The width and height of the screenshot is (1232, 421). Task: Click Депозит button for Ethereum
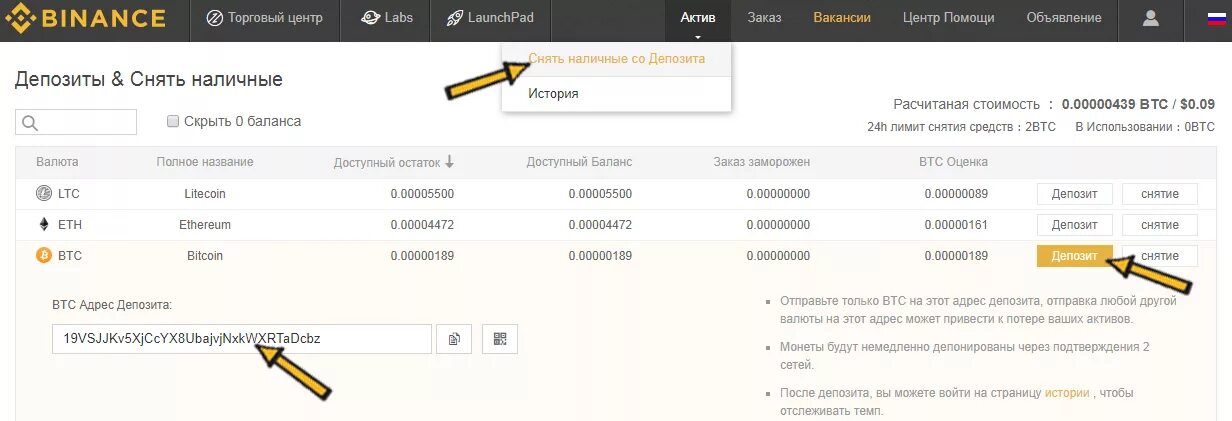[1075, 225]
